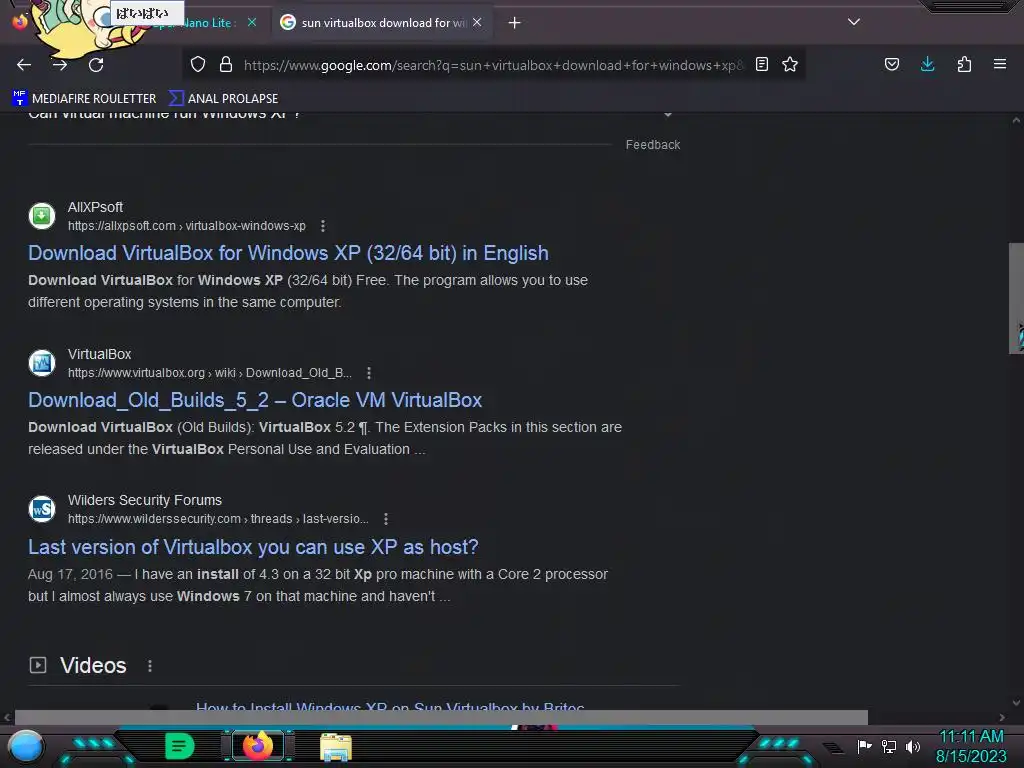Open the Action Center flag icon

coord(864,746)
